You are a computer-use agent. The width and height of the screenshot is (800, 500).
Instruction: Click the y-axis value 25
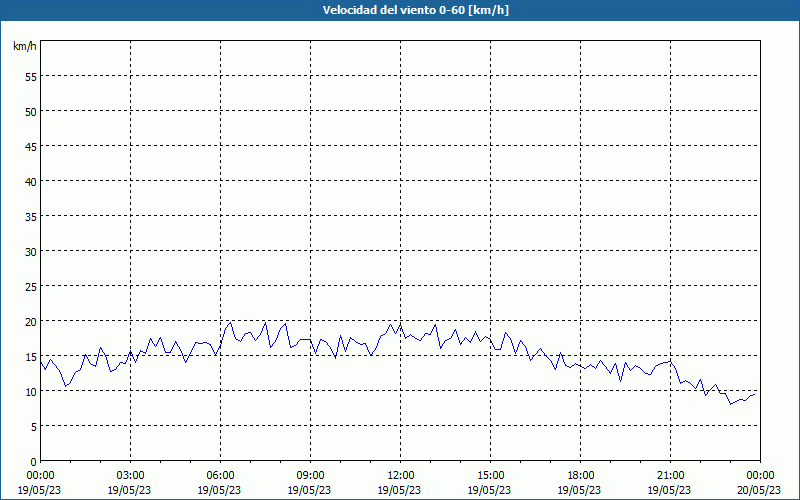31,287
